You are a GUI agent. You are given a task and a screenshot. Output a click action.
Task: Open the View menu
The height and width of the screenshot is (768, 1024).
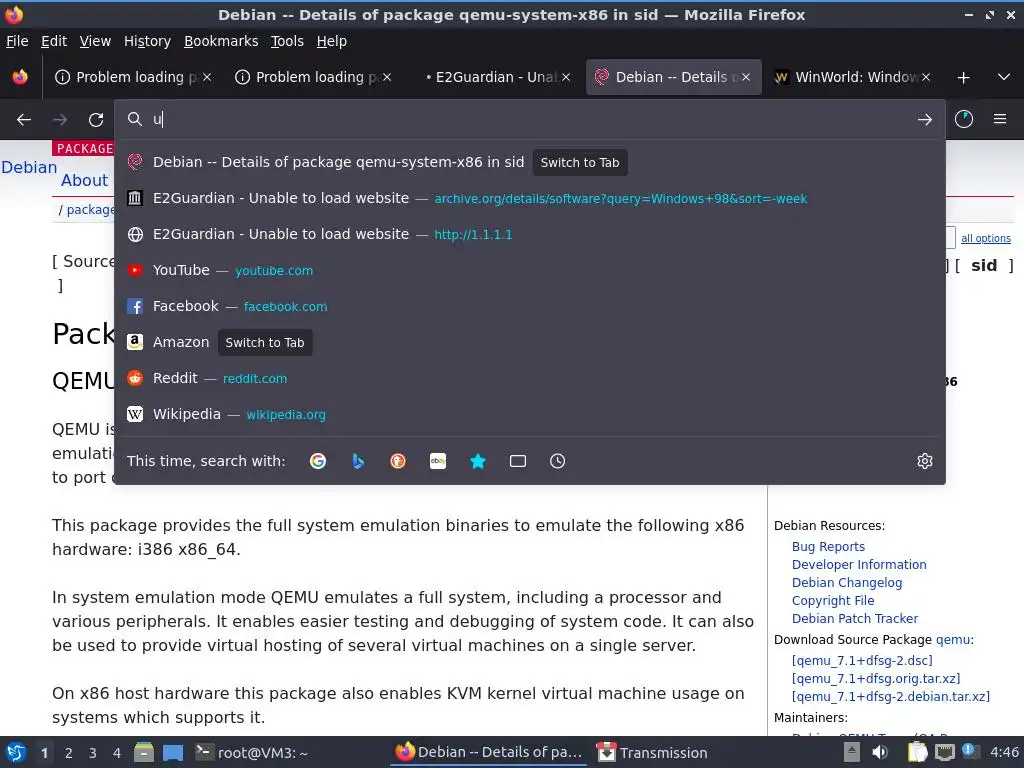95,41
